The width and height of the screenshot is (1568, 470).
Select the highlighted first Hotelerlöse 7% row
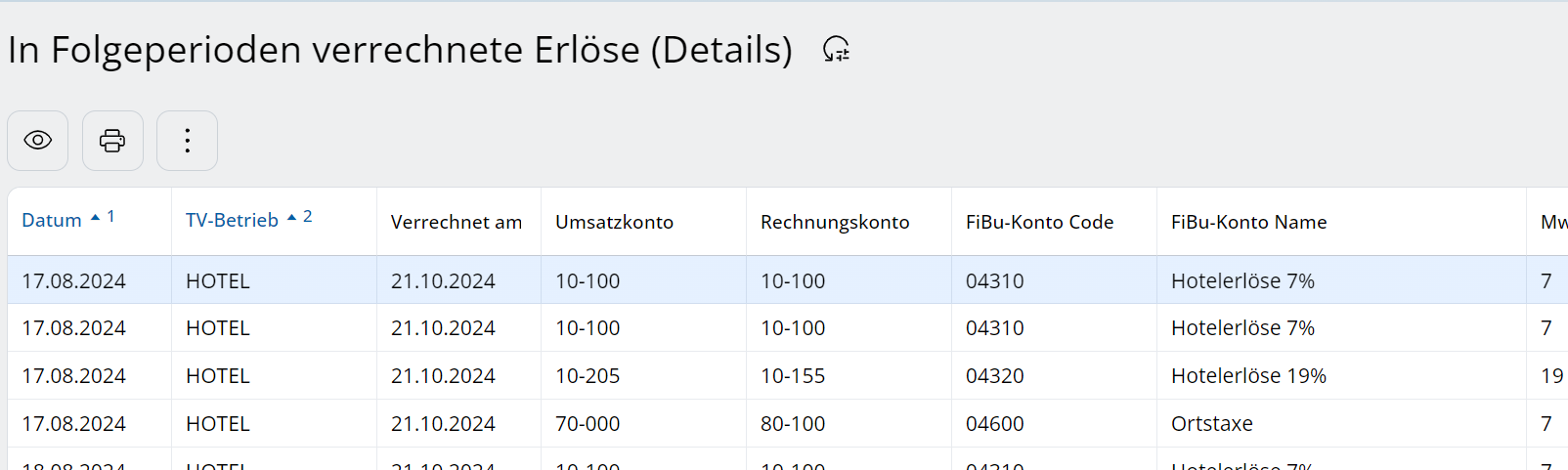[x=1241, y=281]
